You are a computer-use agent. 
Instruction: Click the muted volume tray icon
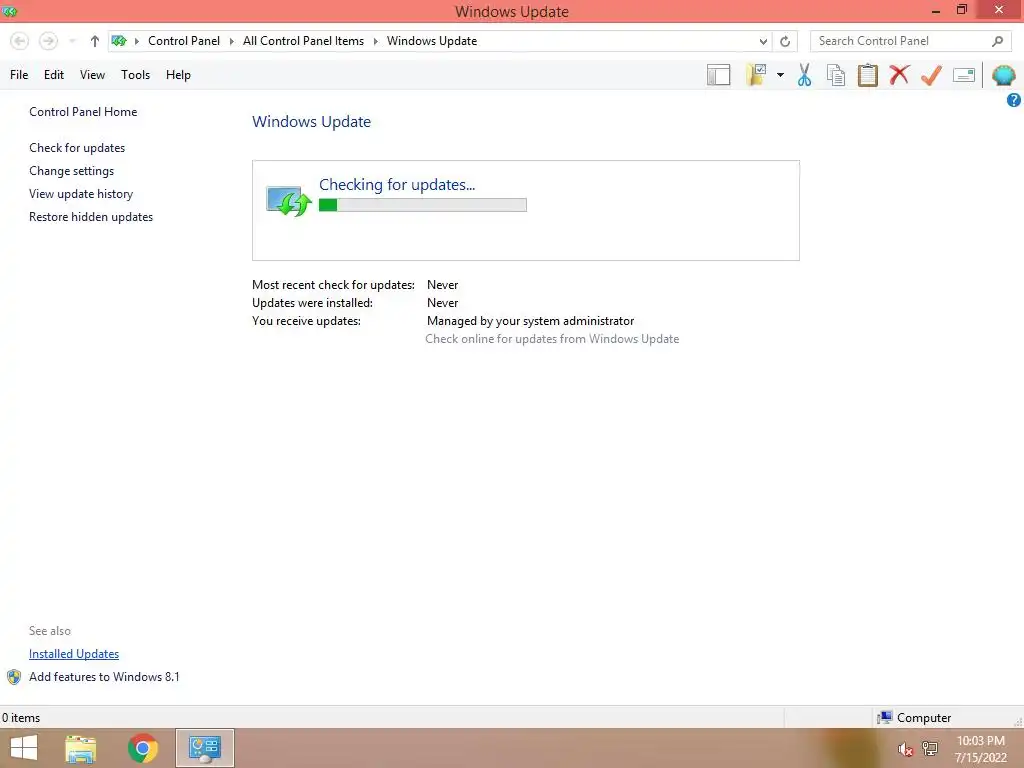coord(905,750)
